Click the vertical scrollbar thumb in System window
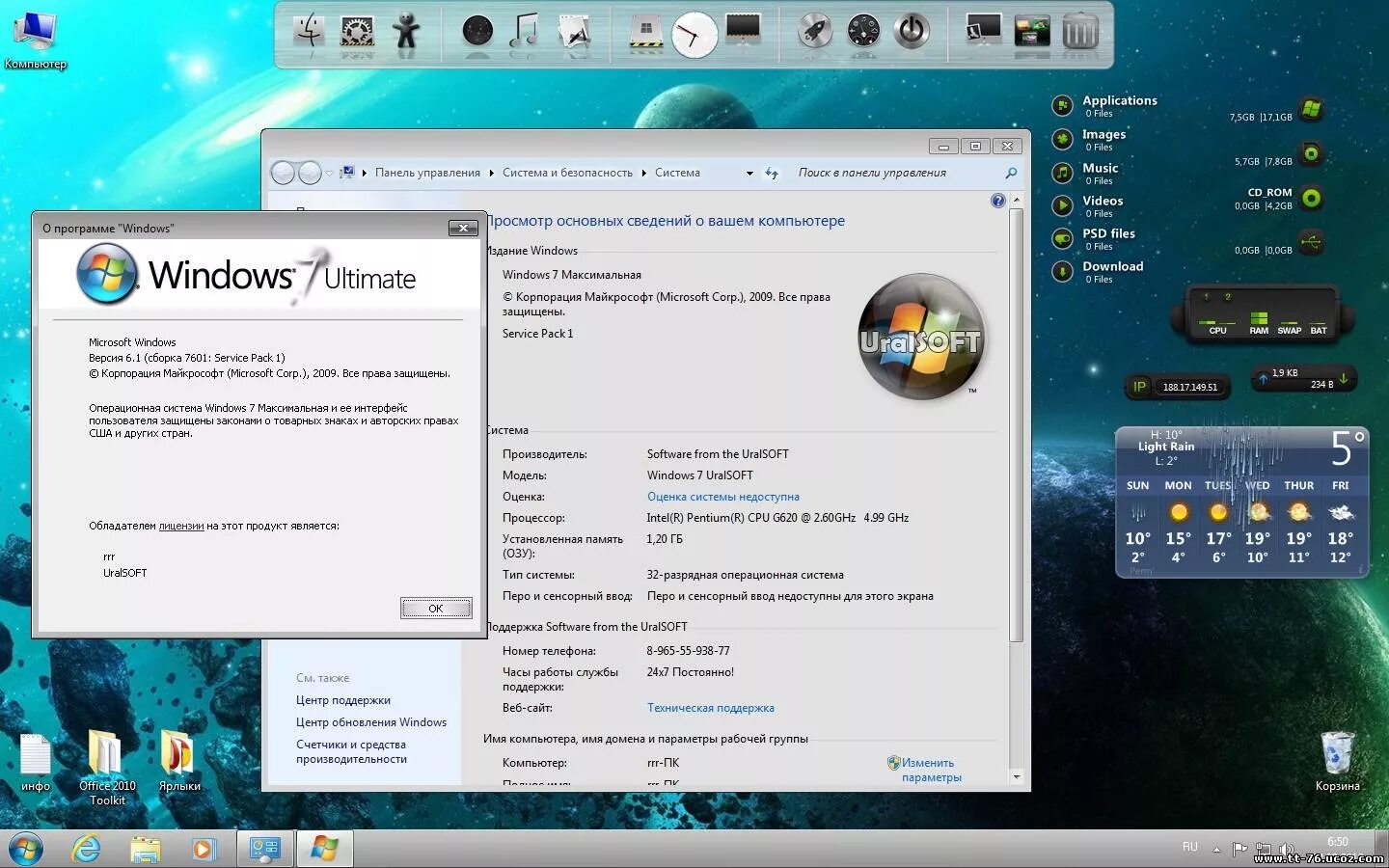Image resolution: width=1389 pixels, height=868 pixels. 1016,424
